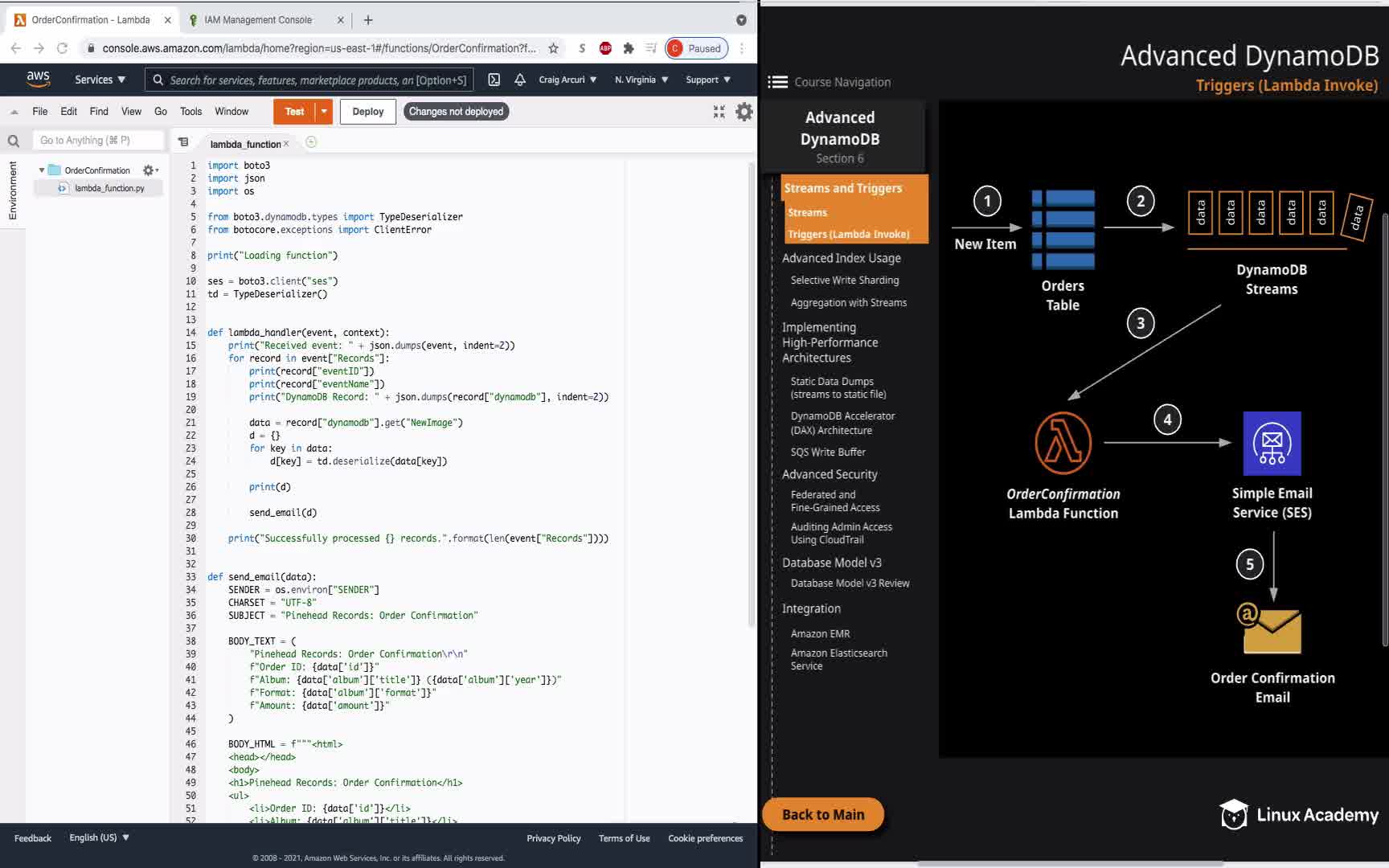
Task: Open the AWS notifications bell
Action: (520, 80)
